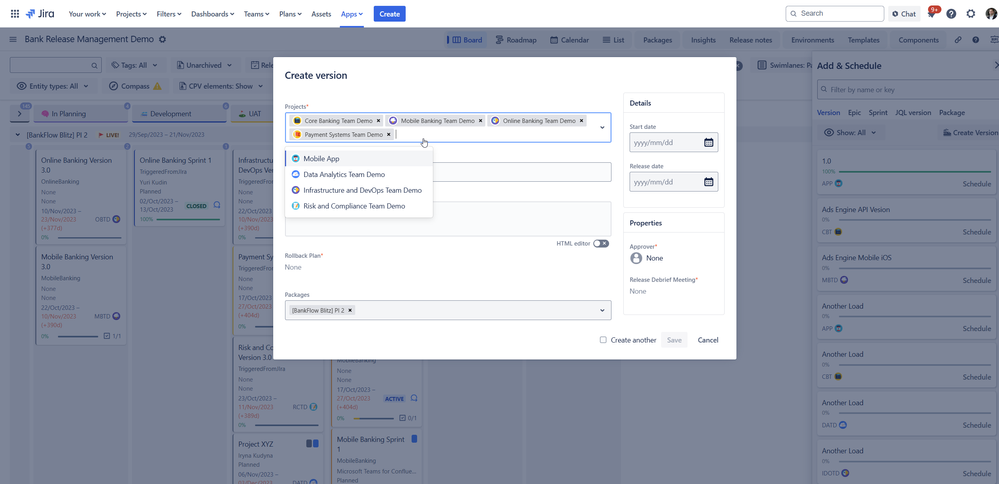Open the Jira settings gear

tap(971, 13)
